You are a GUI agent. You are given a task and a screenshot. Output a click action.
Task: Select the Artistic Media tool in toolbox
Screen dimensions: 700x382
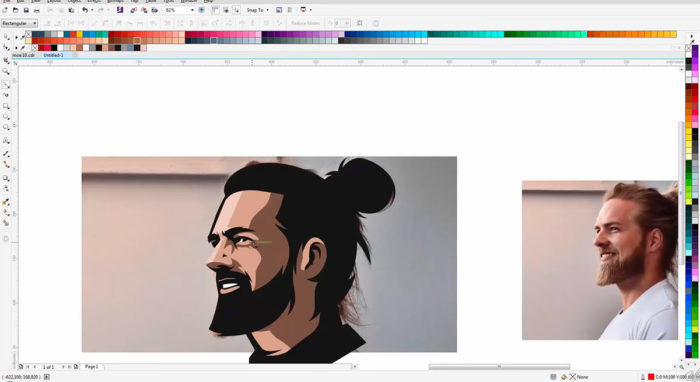tap(6, 95)
